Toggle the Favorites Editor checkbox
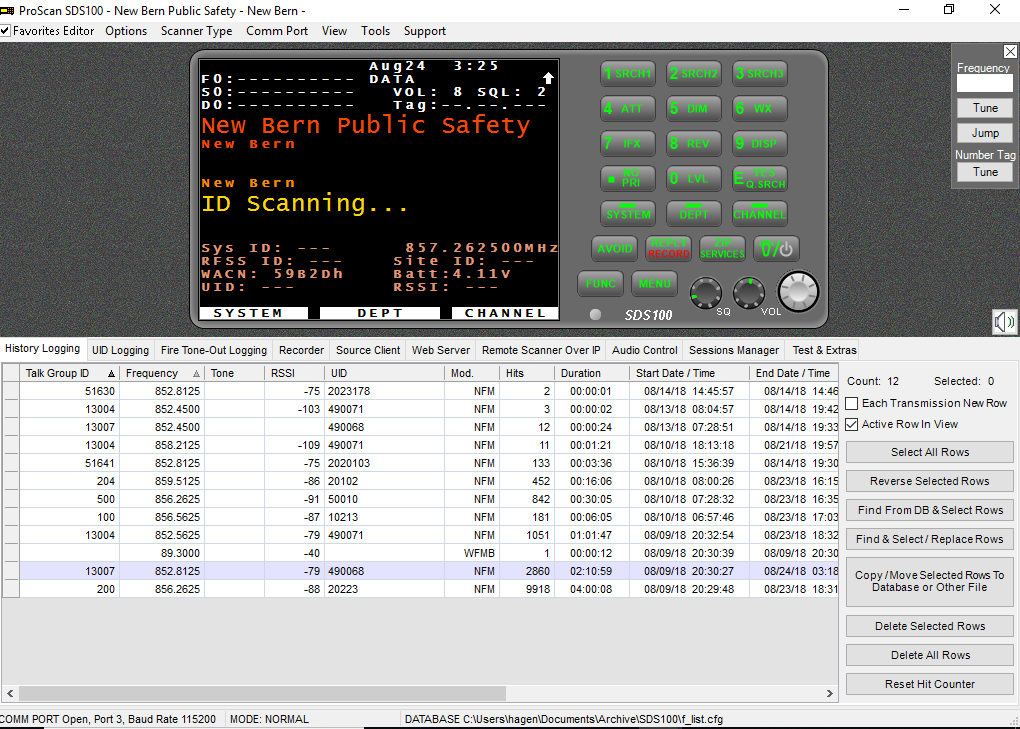Screen dimensions: 1020x729 point(5,31)
